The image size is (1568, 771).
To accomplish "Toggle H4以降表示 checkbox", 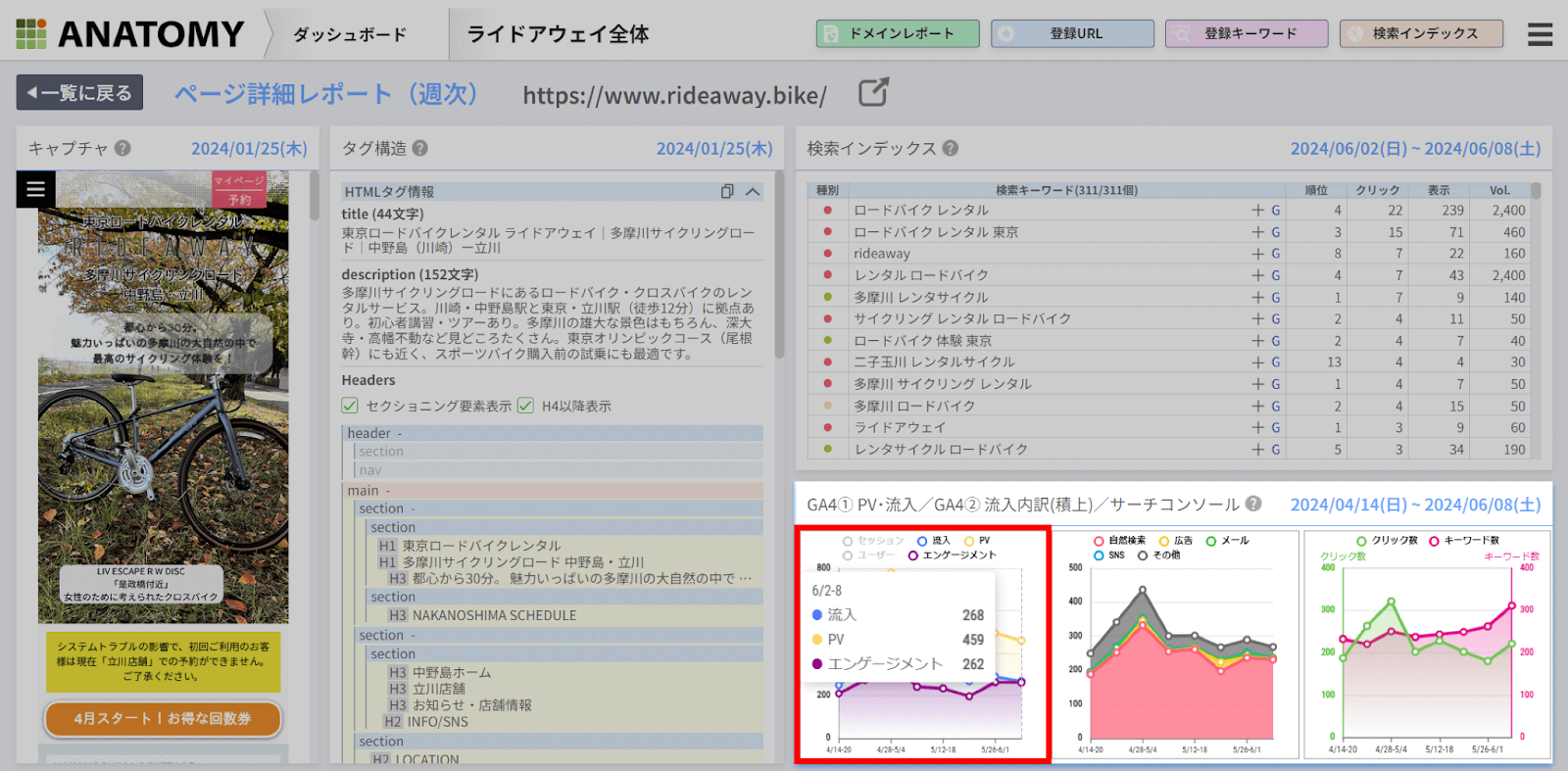I will pos(525,406).
